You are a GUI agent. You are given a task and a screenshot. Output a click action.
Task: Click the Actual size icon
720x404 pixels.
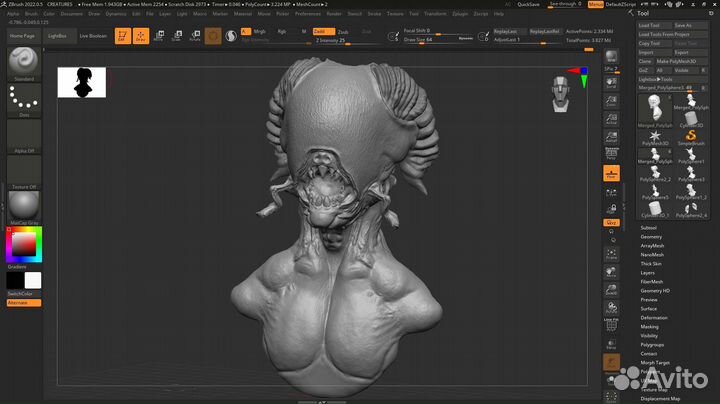(611, 119)
